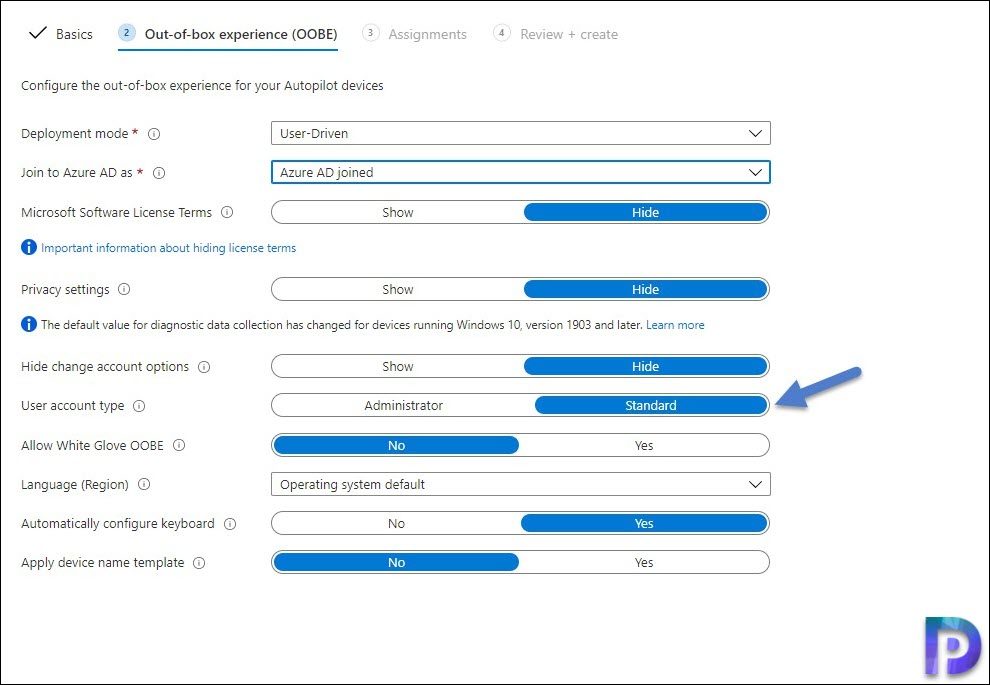
Task: Expand the Language (Region) dropdown
Action: (521, 484)
